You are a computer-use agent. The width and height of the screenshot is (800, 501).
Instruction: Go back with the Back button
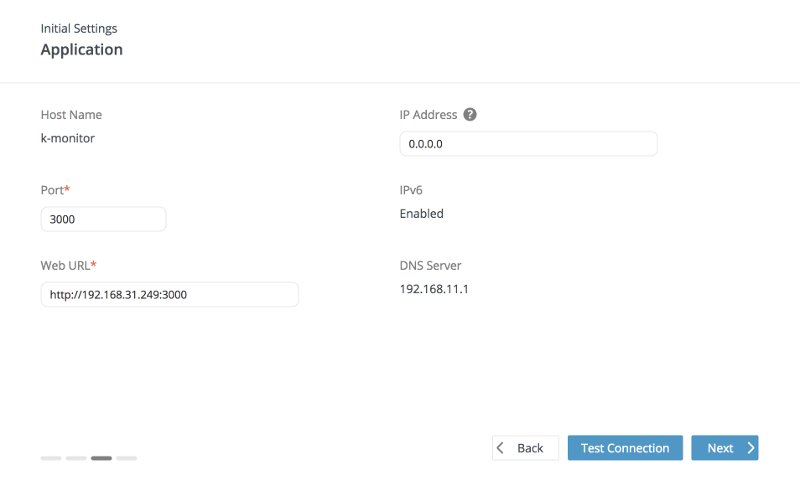click(525, 448)
